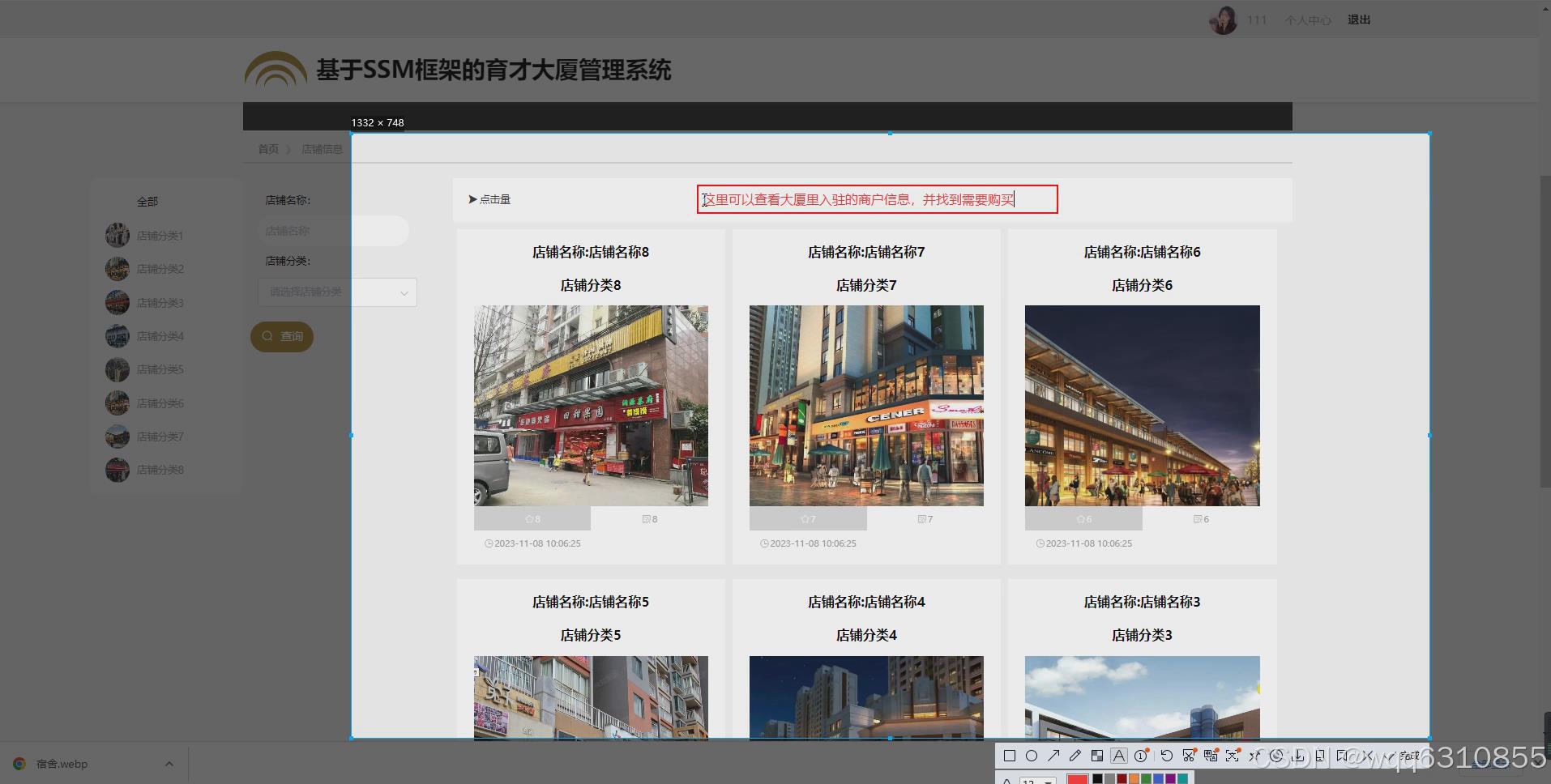Screen dimensions: 1551x784
Task: Click the 首页 breadcrumb link
Action: (268, 149)
